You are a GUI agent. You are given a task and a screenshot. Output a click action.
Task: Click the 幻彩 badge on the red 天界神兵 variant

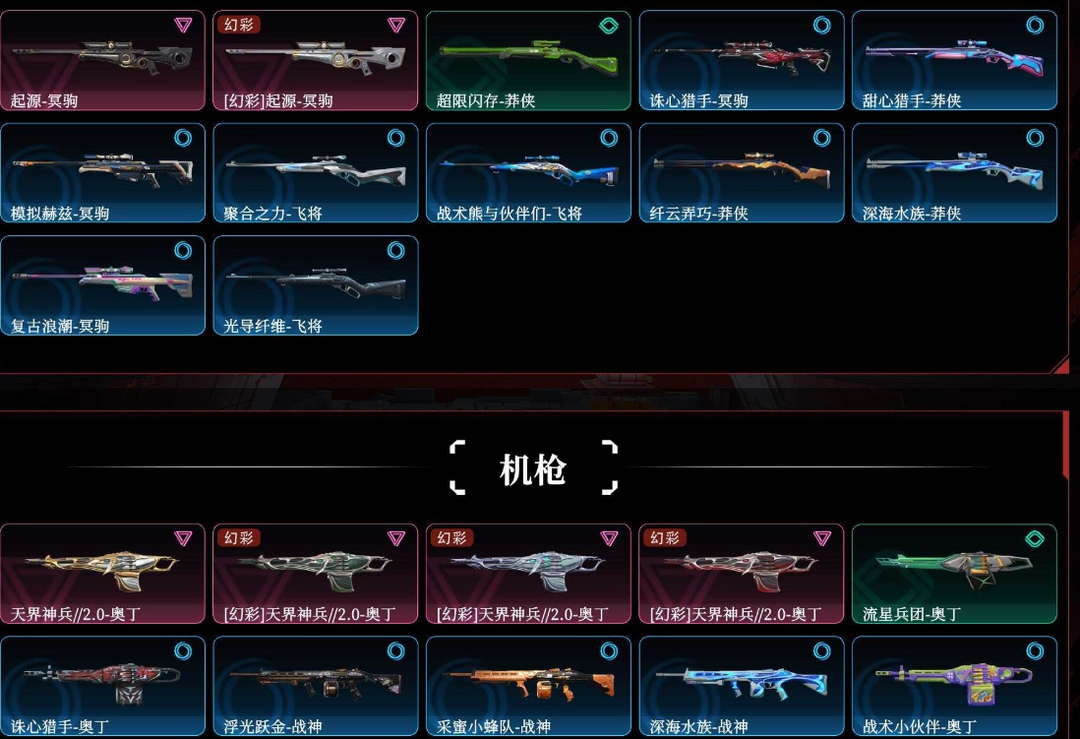(x=665, y=538)
